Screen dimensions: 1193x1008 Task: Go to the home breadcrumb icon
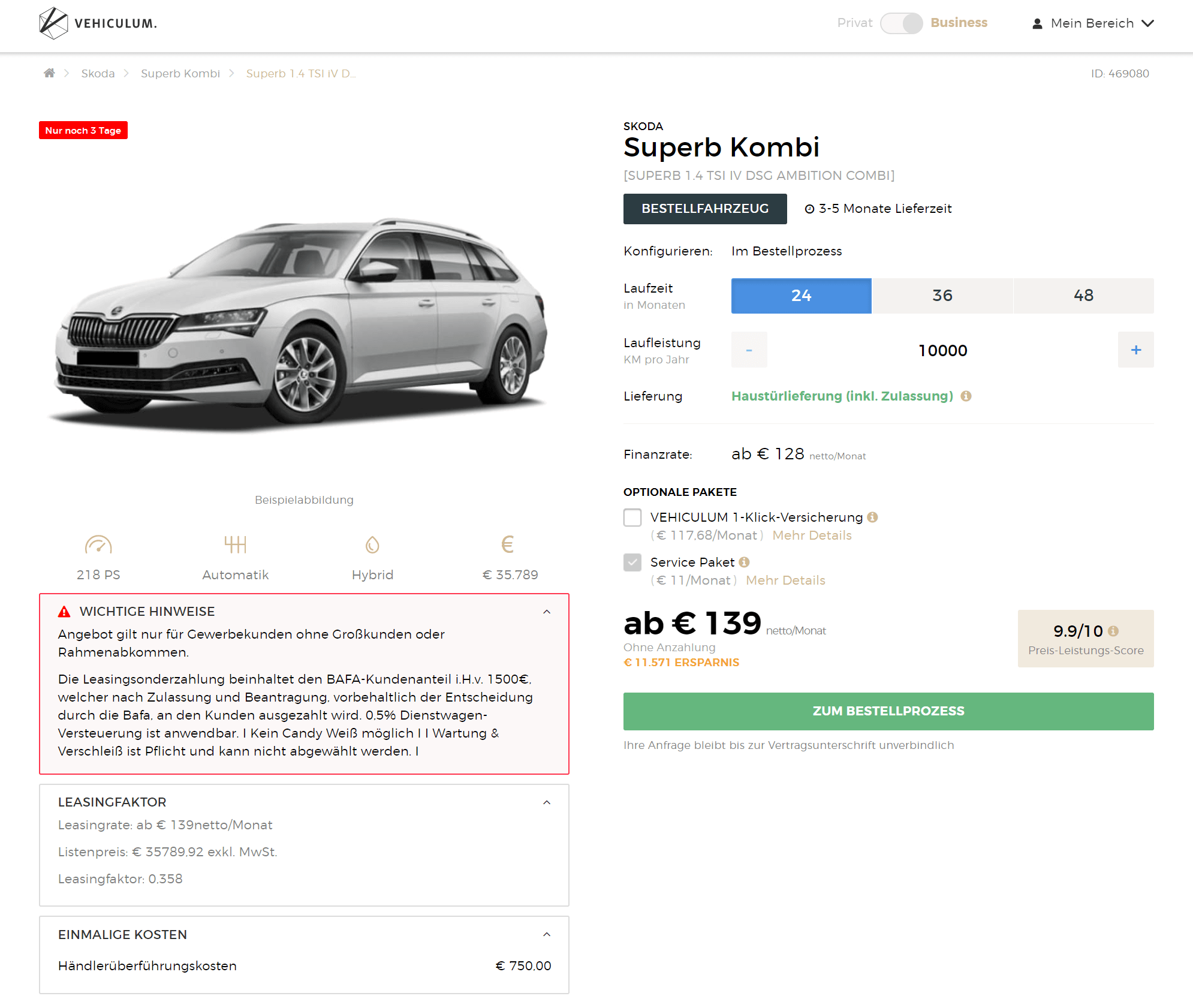tap(49, 73)
